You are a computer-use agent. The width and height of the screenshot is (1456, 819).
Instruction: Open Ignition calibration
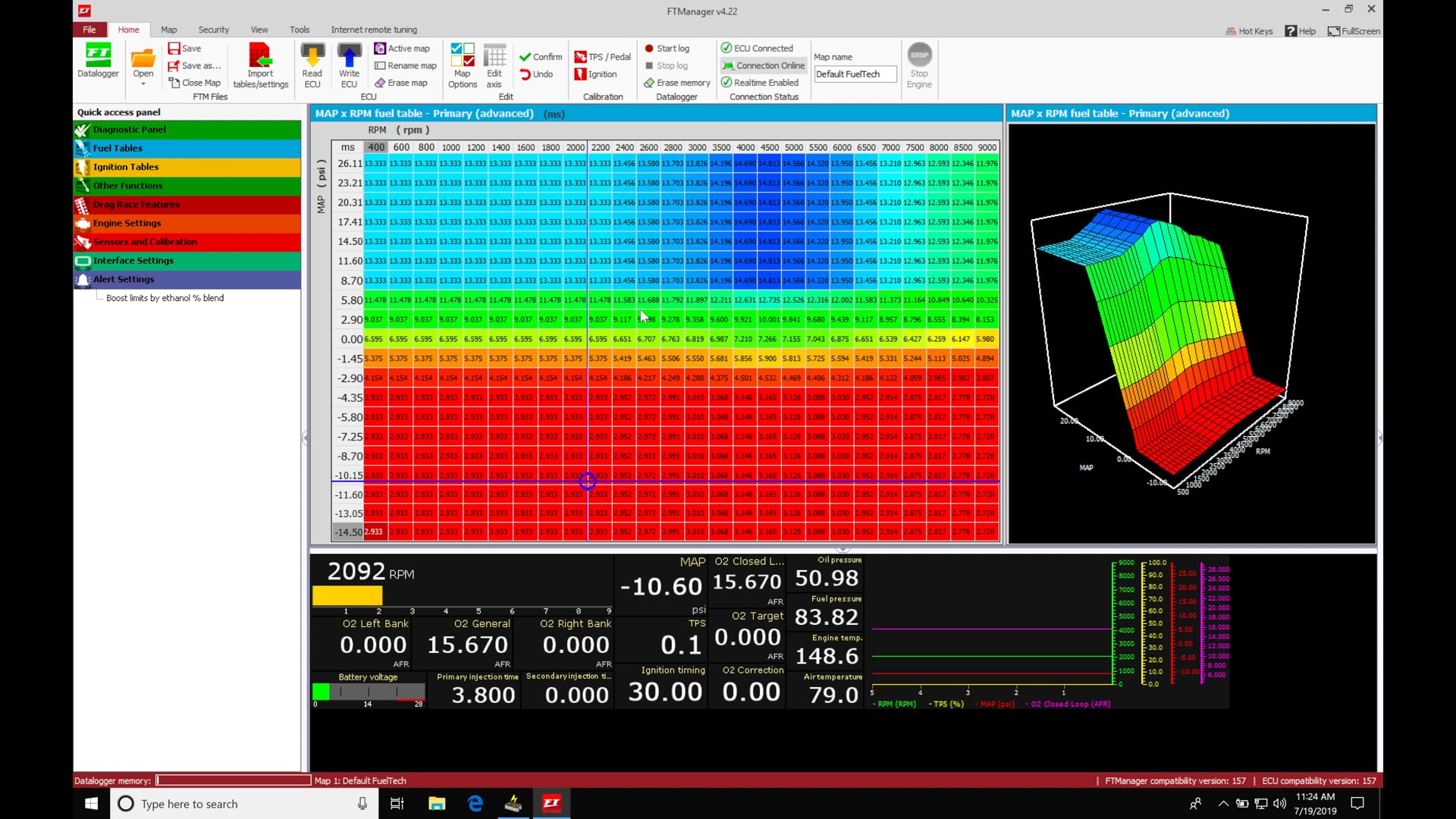pos(597,74)
